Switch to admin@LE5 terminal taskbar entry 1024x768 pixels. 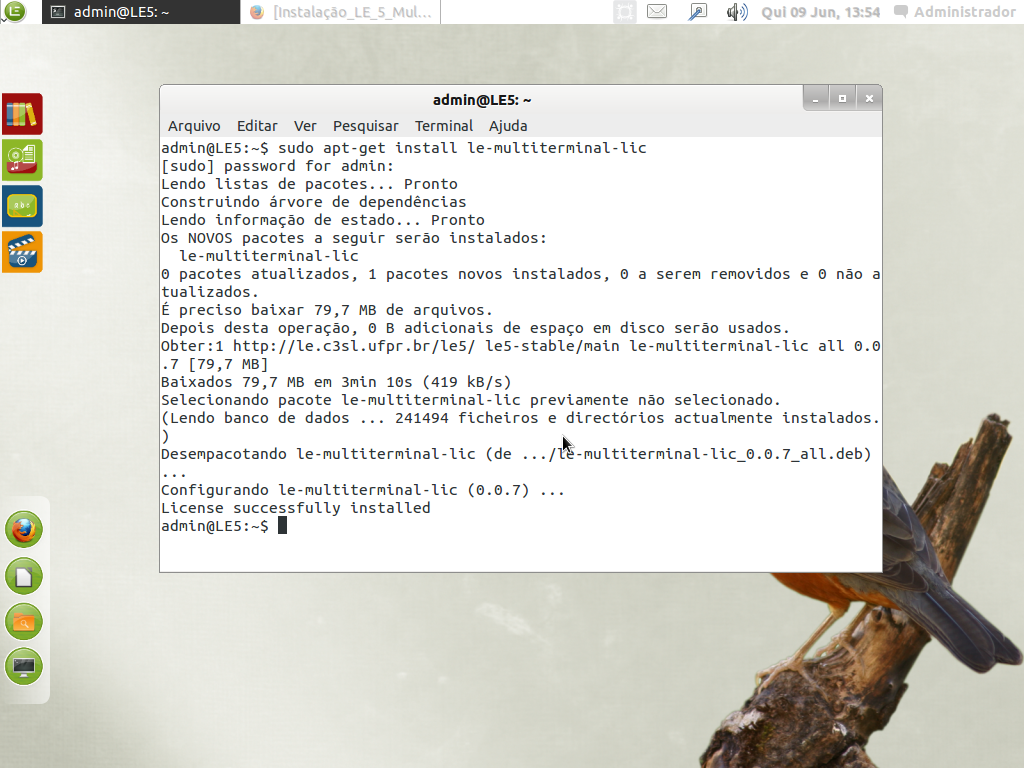click(141, 12)
